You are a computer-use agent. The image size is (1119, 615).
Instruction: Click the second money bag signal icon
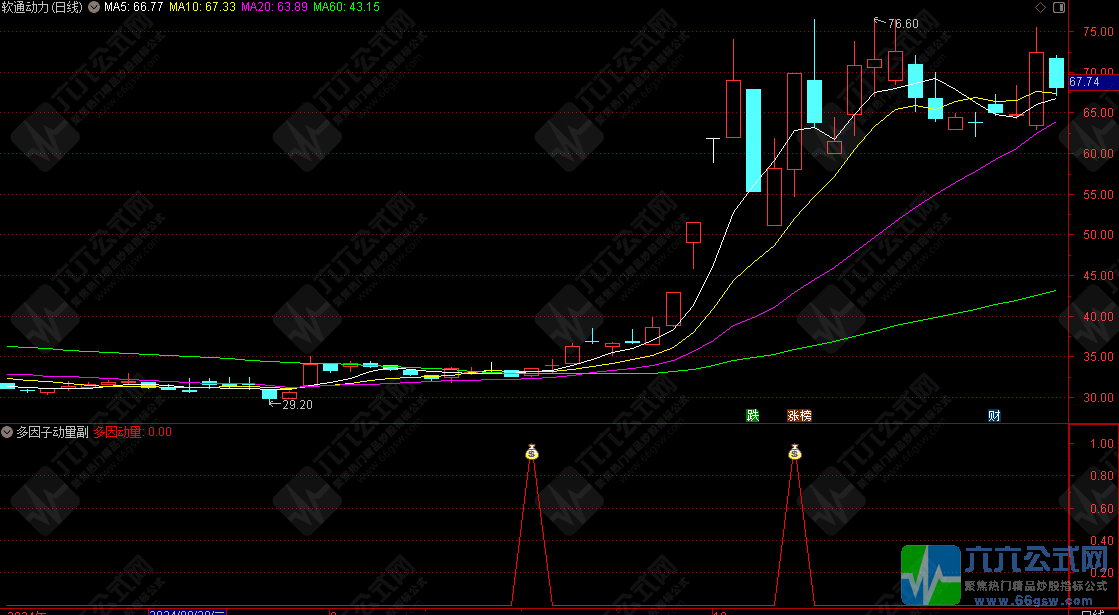tap(795, 453)
